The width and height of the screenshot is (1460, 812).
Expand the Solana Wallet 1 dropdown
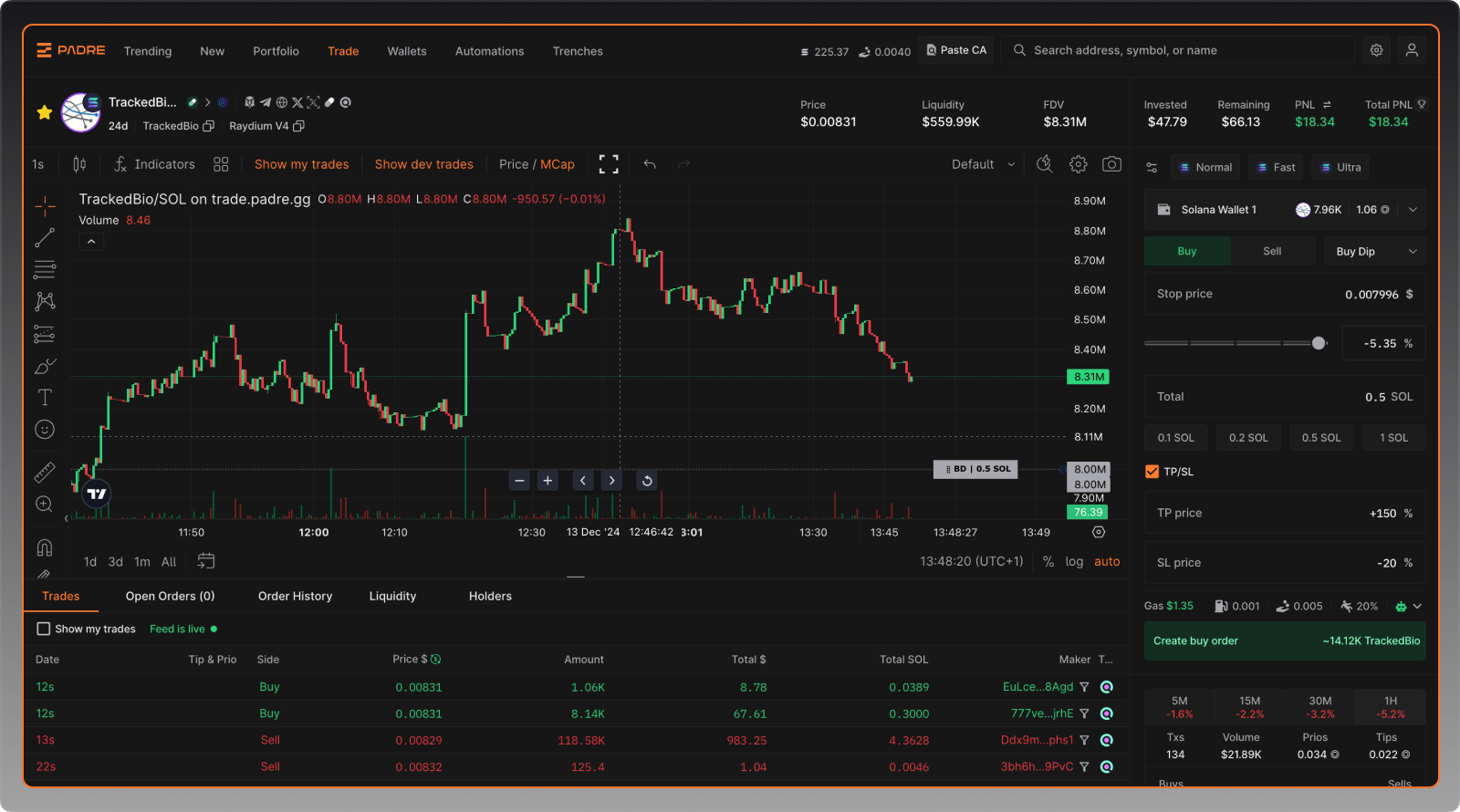pos(1413,210)
